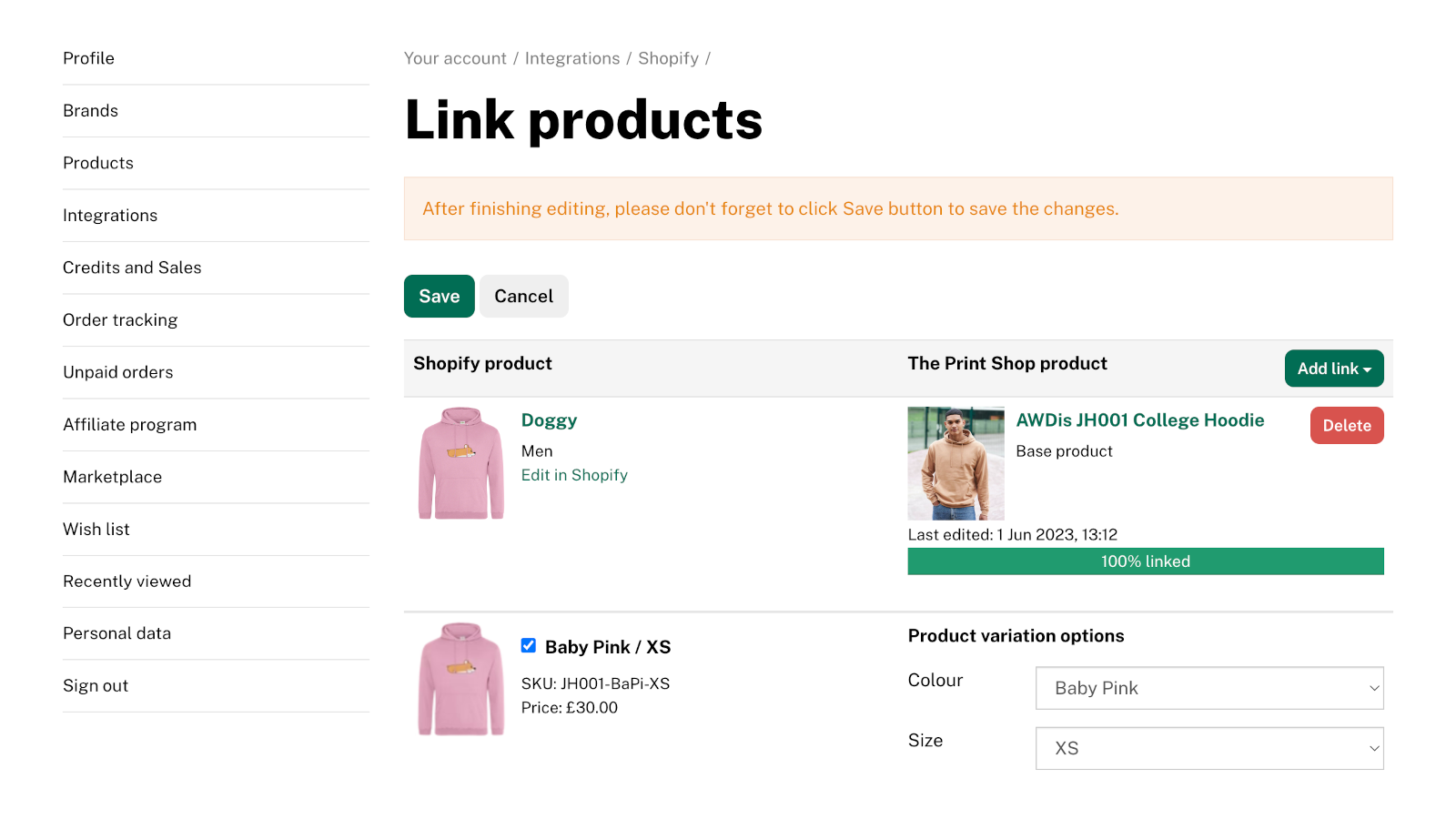Open the AWDis JH001 College Hoodie link

(1140, 420)
